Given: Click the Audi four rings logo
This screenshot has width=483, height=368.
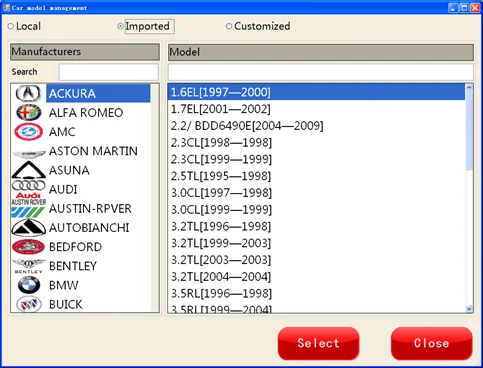Looking at the screenshot, I should pos(29,185).
